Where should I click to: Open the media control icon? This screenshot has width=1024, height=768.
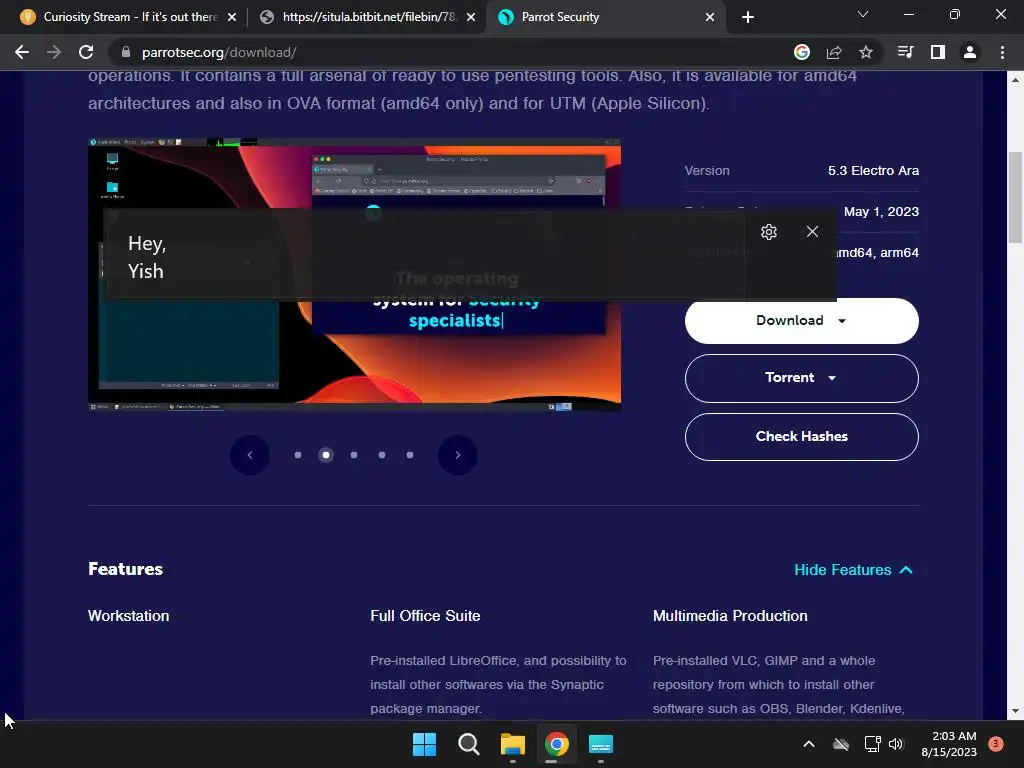[906, 52]
